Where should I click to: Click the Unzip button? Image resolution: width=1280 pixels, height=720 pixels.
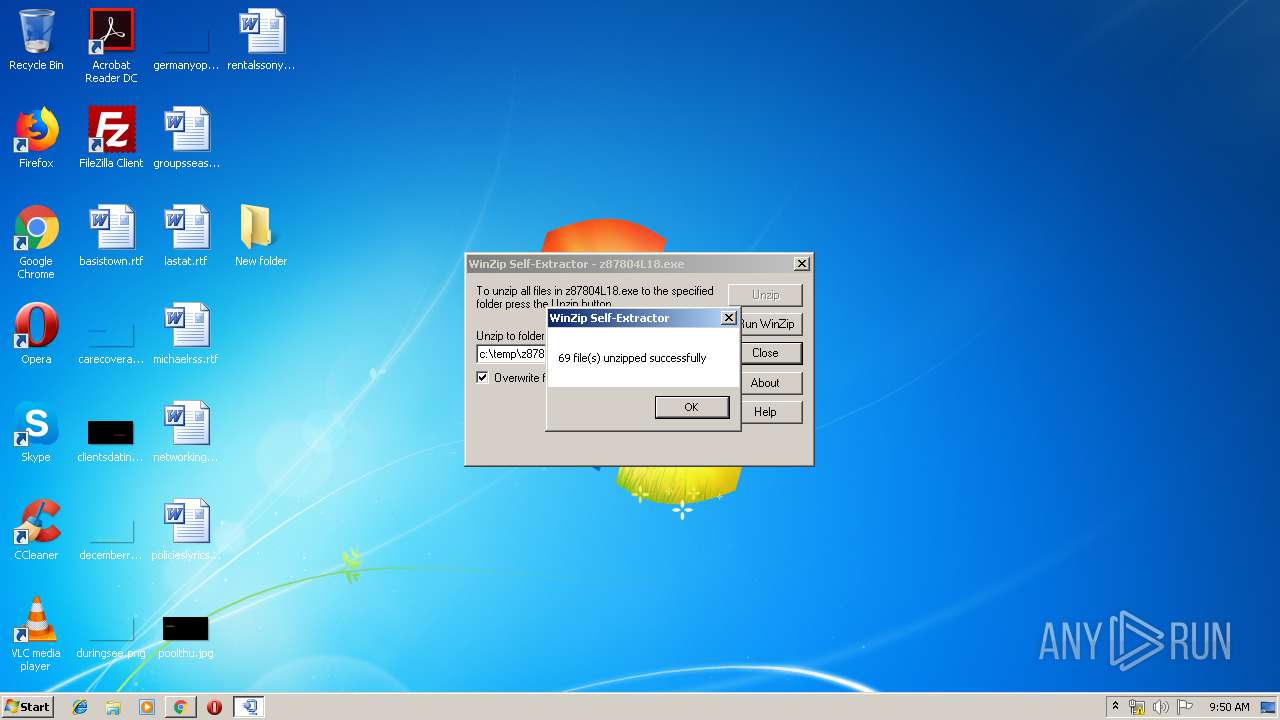point(765,295)
